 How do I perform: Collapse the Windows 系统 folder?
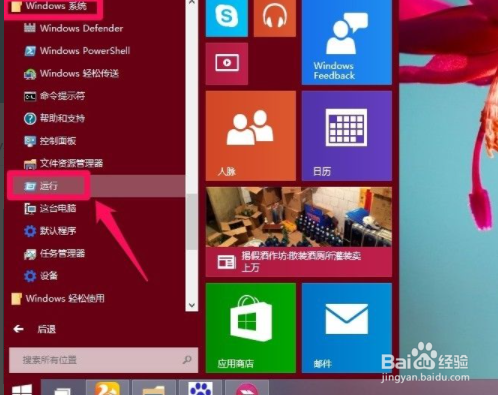(x=49, y=6)
